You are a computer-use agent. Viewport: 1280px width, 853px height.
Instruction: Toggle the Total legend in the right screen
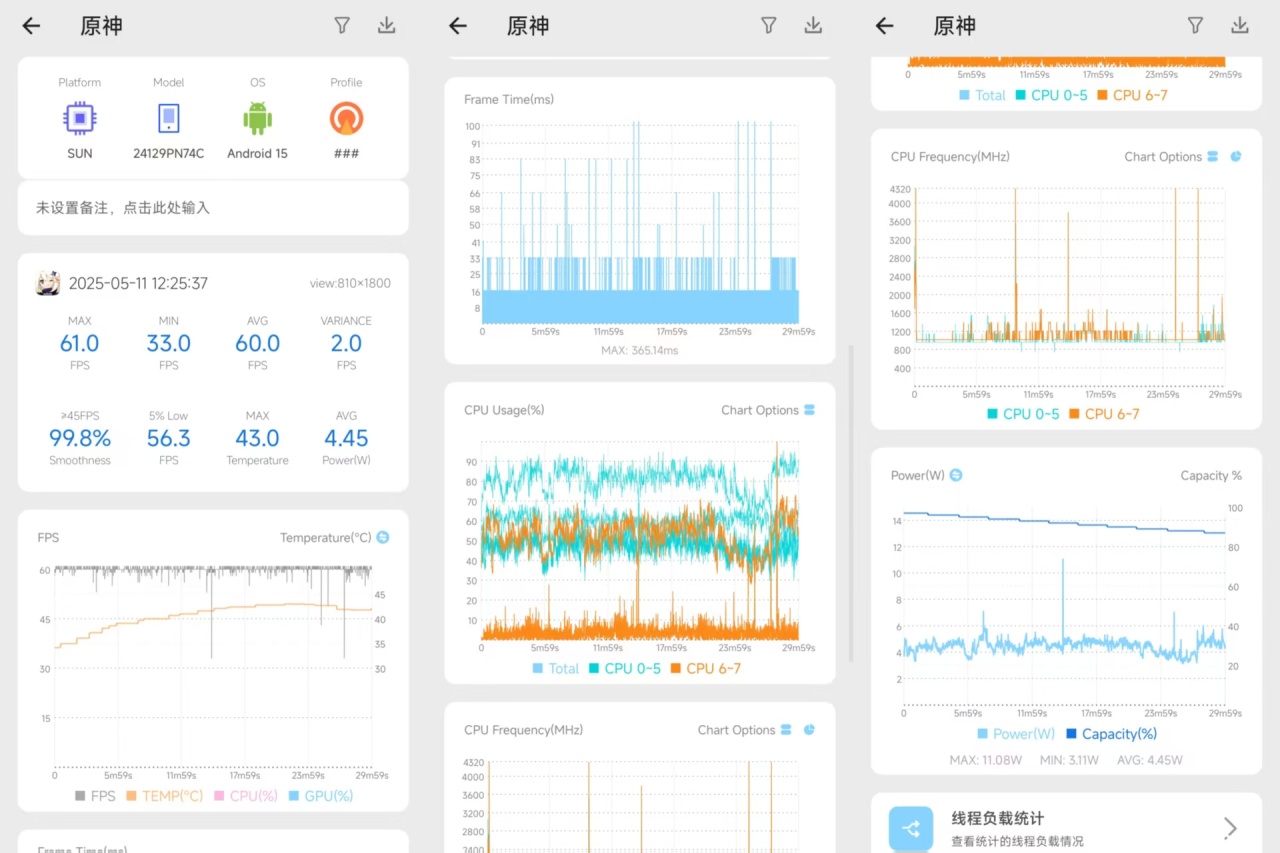coord(982,95)
